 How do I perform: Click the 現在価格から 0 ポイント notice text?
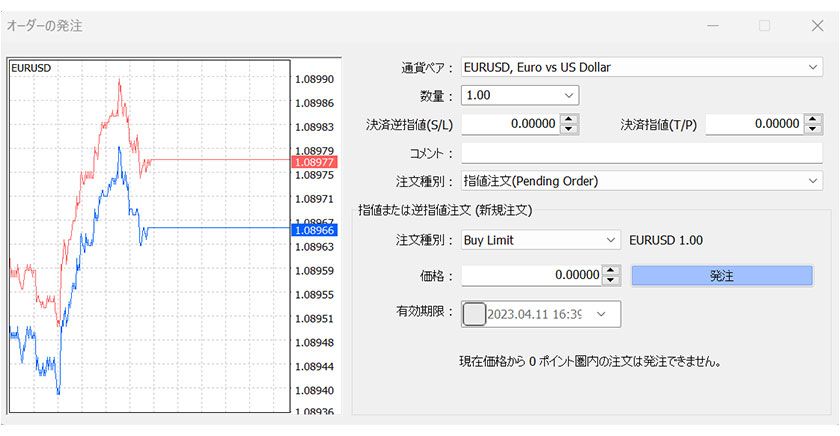590,362
